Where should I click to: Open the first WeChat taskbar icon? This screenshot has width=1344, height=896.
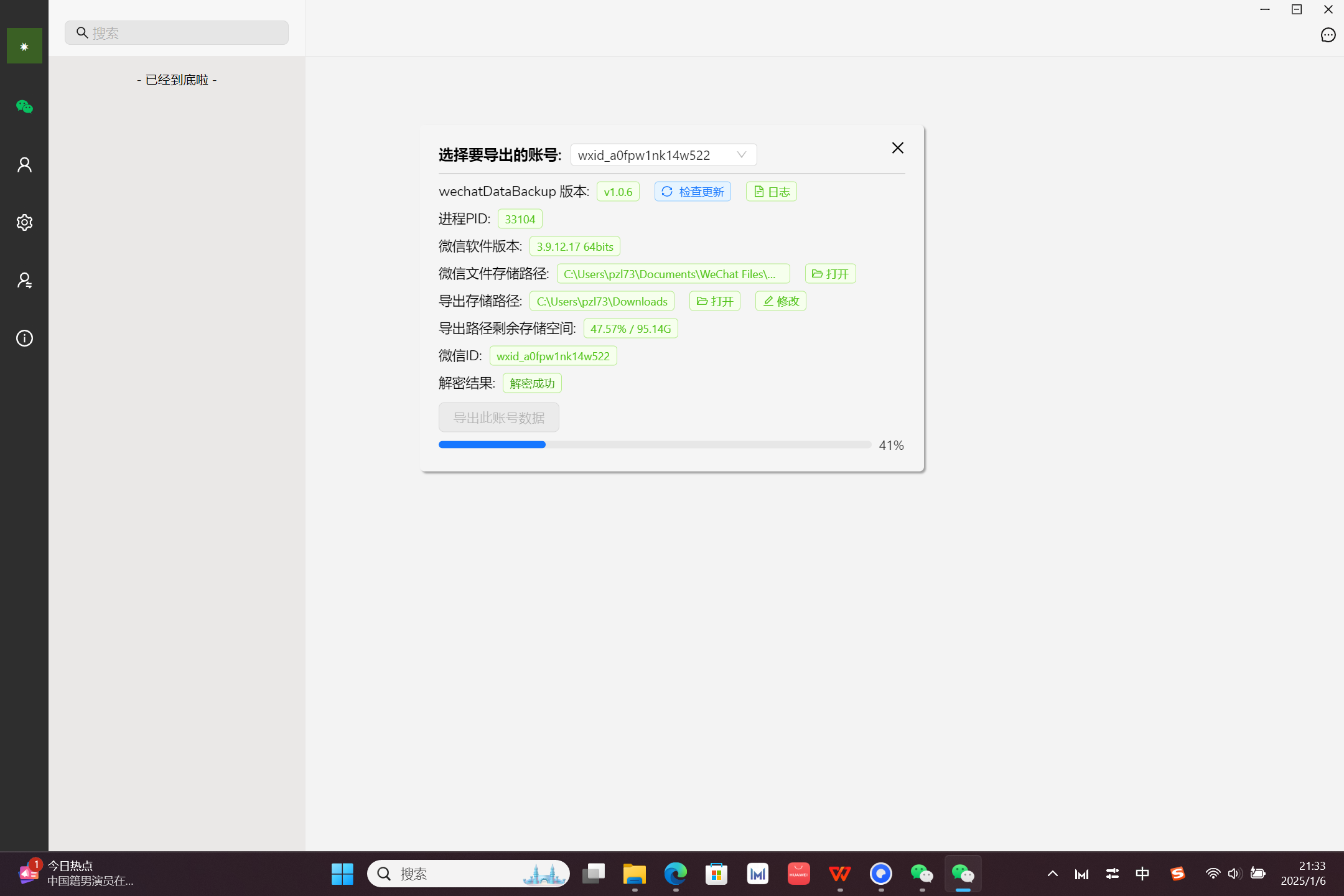coord(922,874)
